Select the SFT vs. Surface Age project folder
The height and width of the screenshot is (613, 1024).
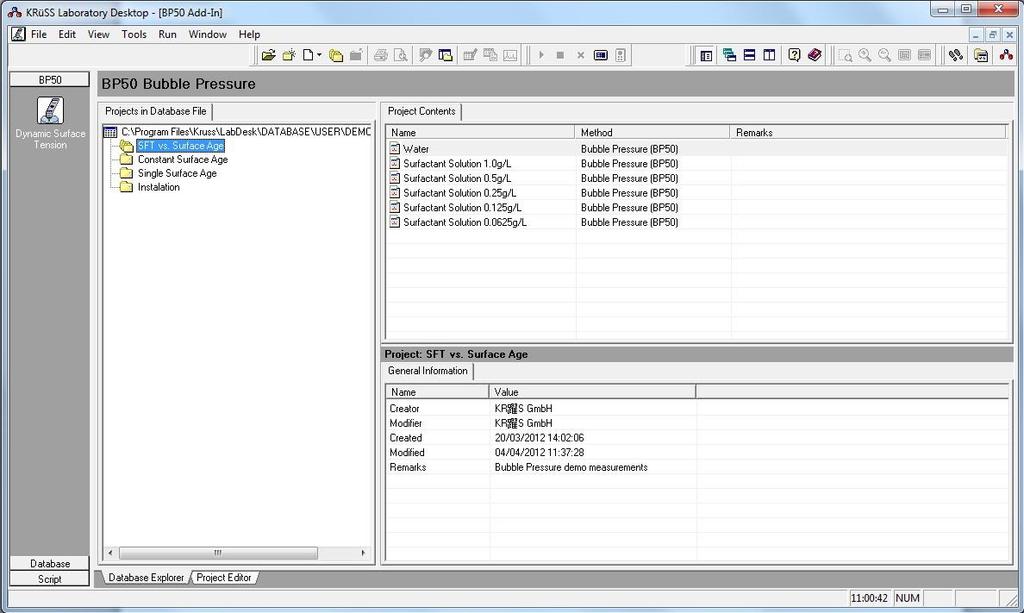click(181, 146)
